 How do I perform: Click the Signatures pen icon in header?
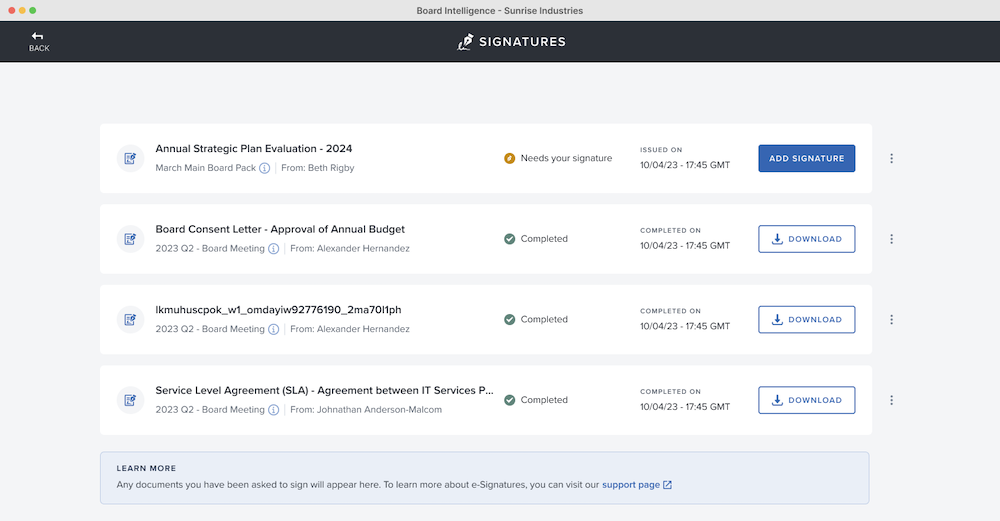[x=466, y=41]
